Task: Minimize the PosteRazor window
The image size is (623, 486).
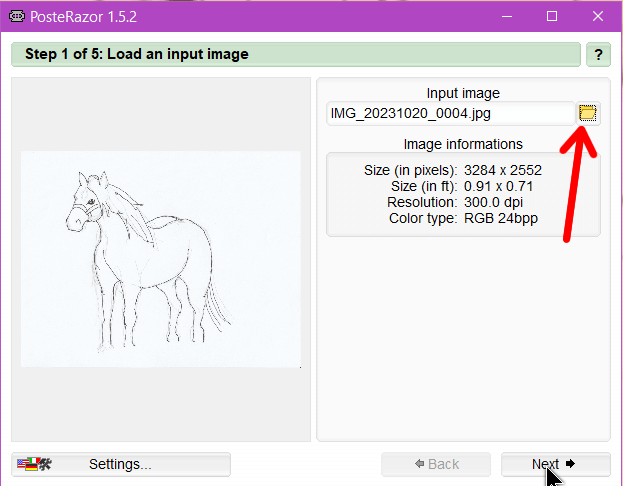Action: (506, 16)
